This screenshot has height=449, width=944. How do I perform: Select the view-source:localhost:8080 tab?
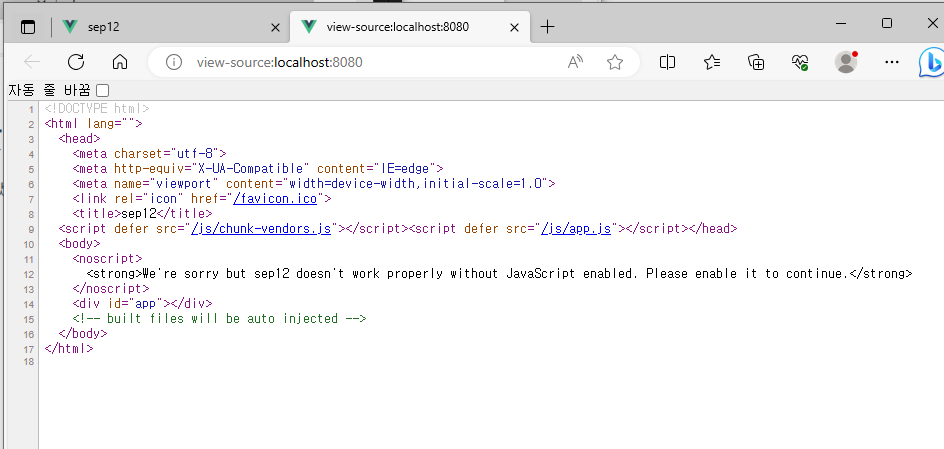pyautogui.click(x=411, y=27)
